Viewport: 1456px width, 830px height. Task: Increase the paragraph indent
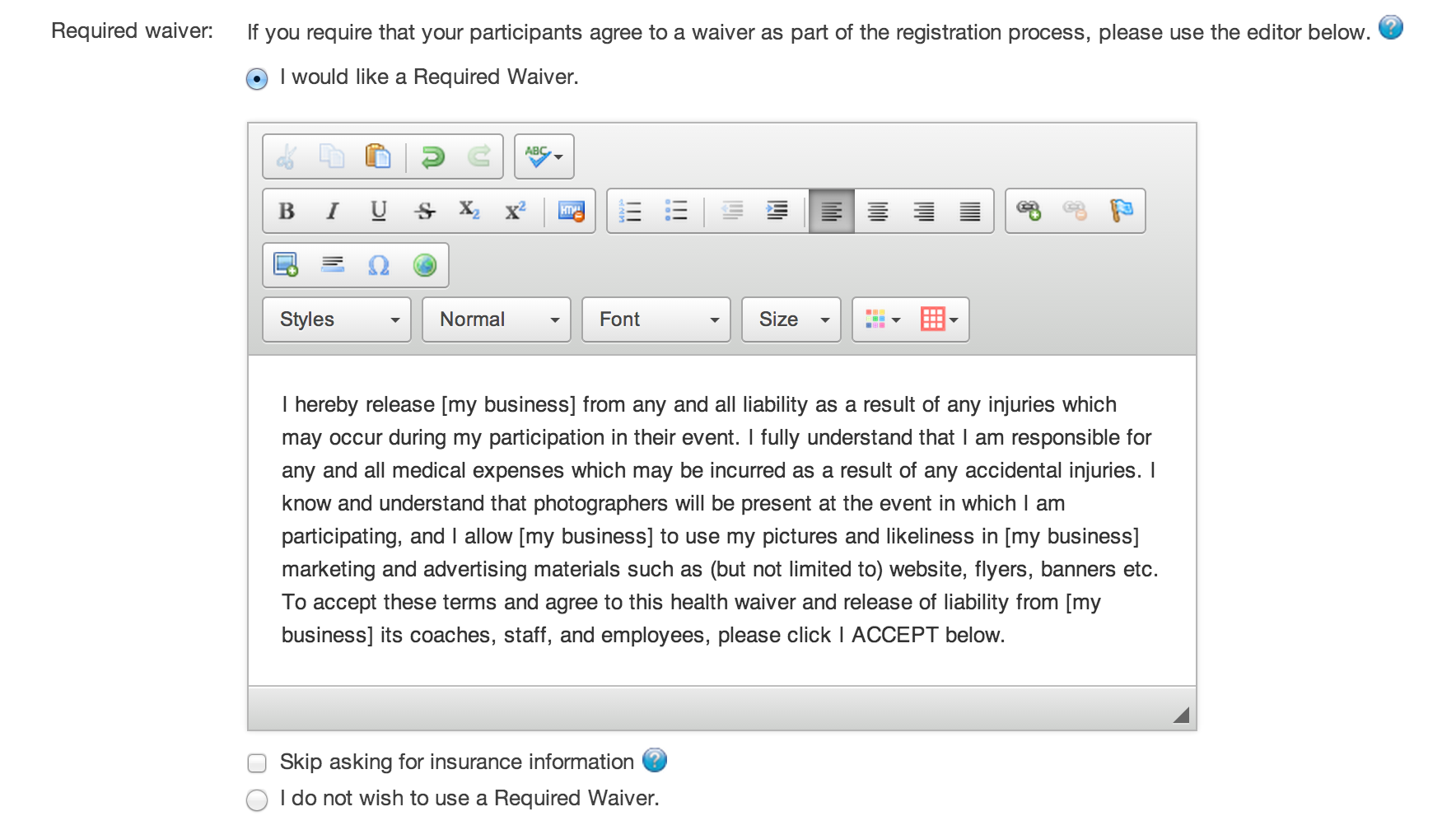[x=777, y=211]
